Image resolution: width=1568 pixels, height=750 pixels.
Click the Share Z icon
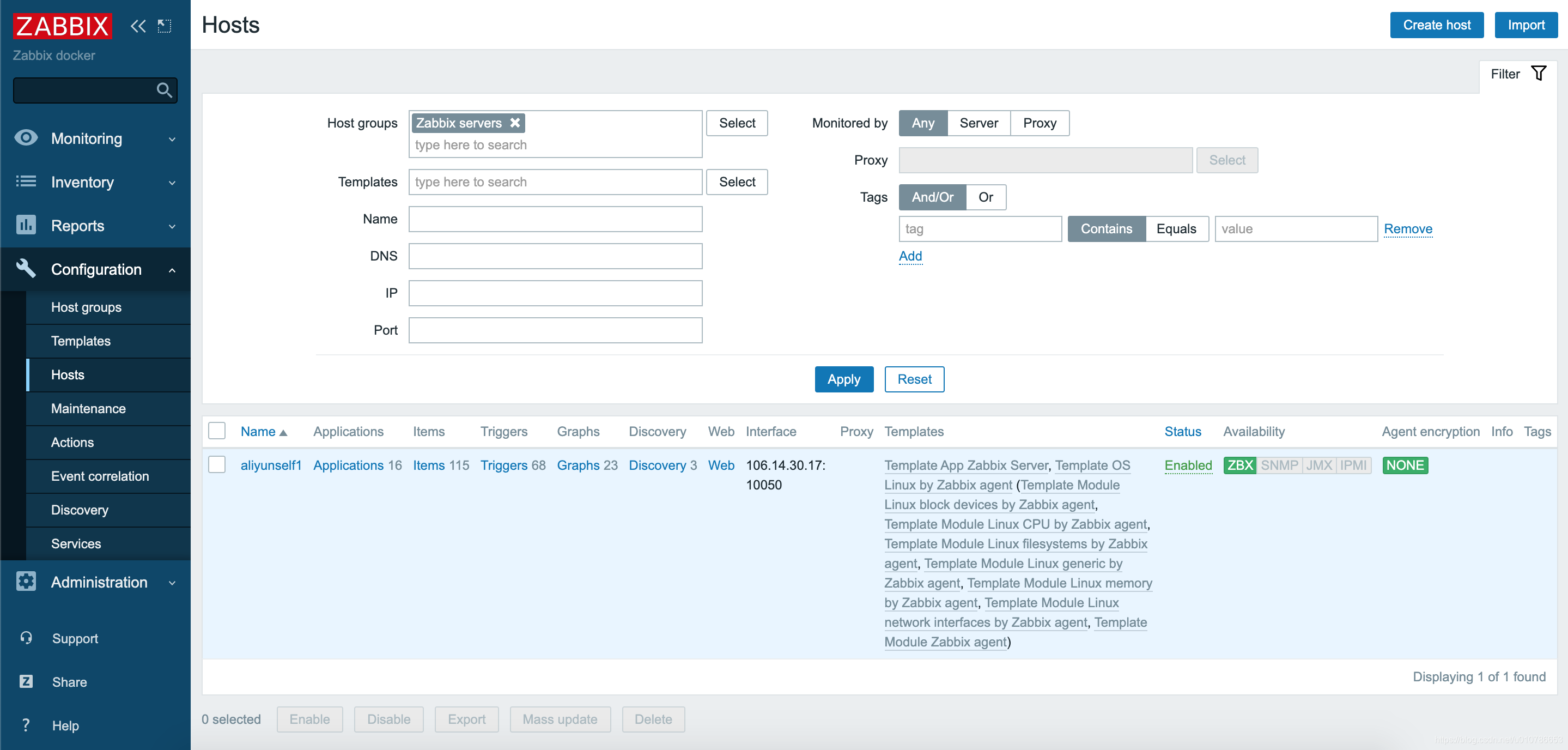(x=26, y=681)
